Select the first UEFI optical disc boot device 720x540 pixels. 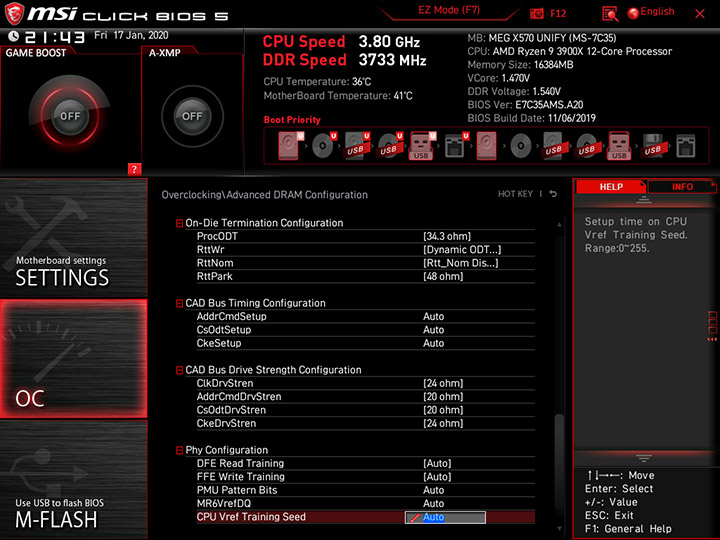[x=324, y=146]
